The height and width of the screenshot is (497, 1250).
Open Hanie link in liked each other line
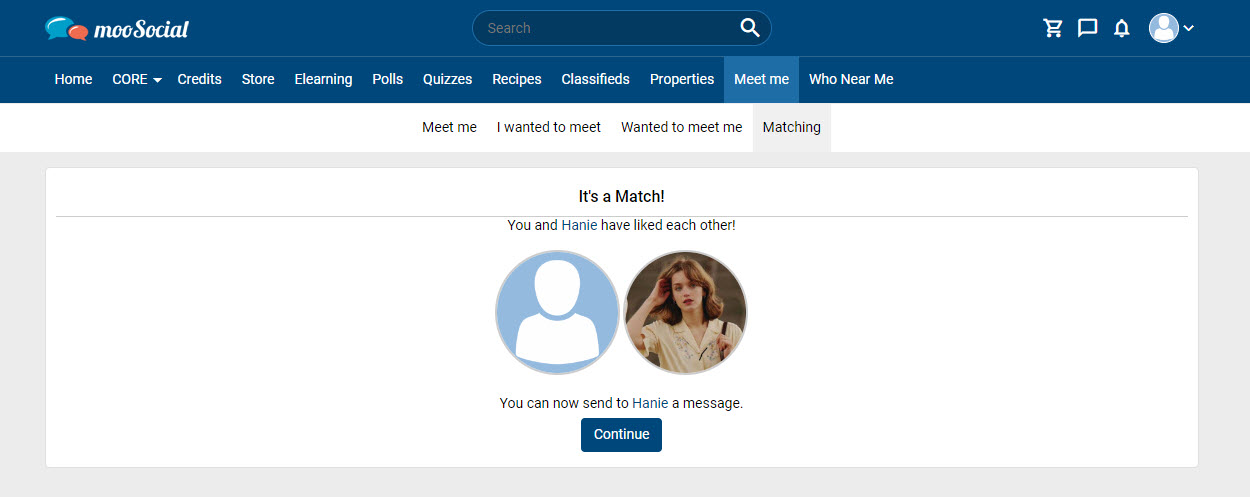579,225
